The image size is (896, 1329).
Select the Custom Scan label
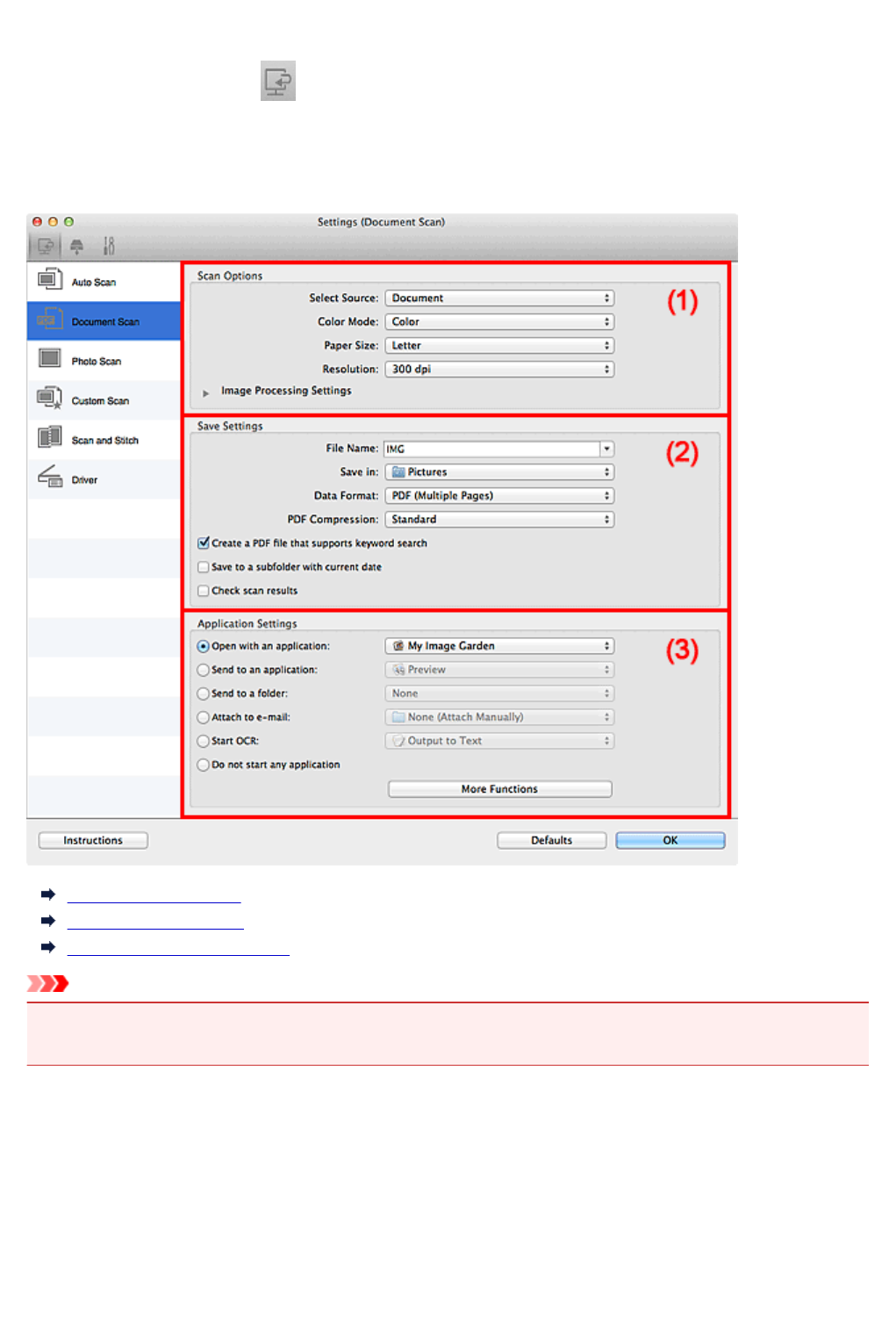pyautogui.click(x=100, y=401)
